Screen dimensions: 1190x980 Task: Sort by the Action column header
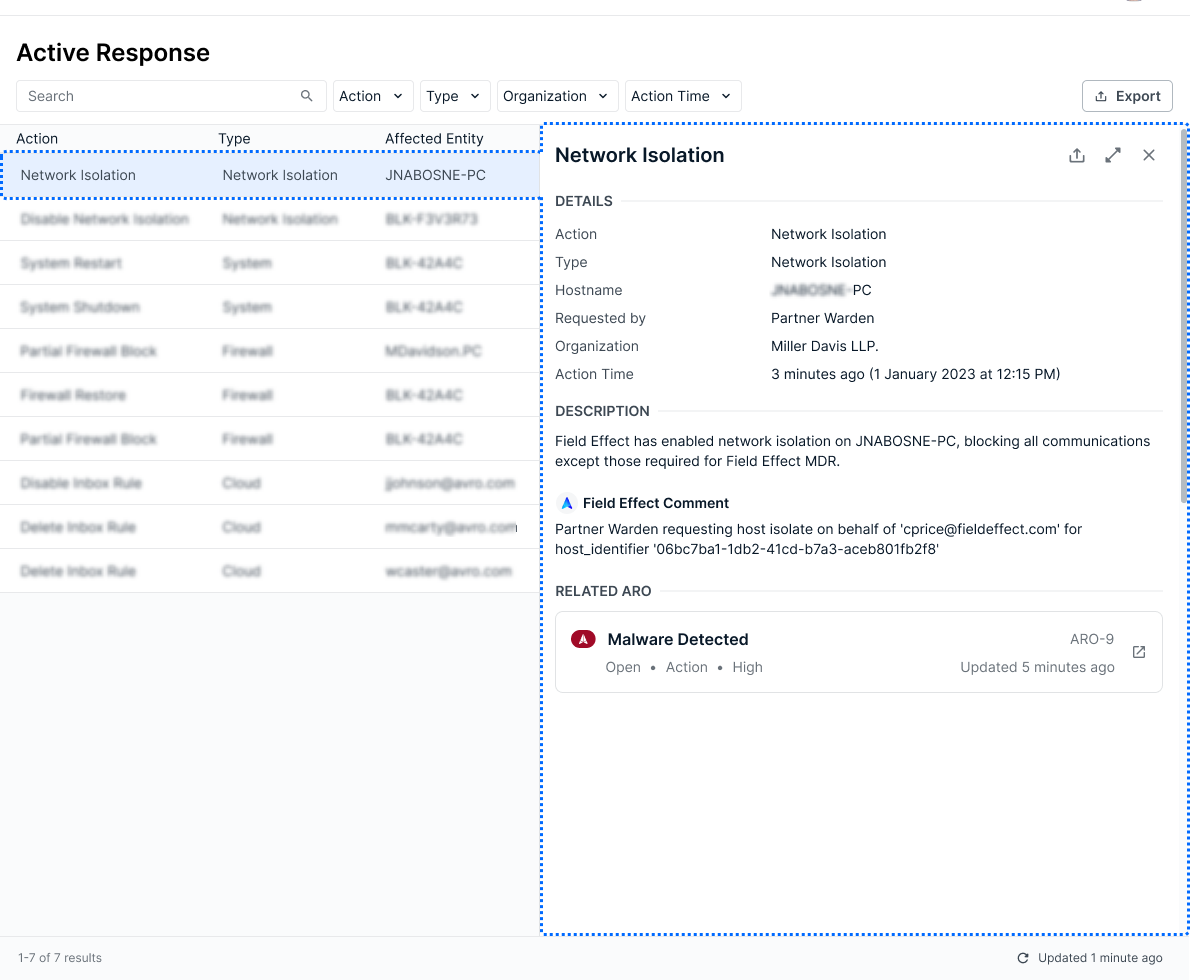[x=37, y=138]
